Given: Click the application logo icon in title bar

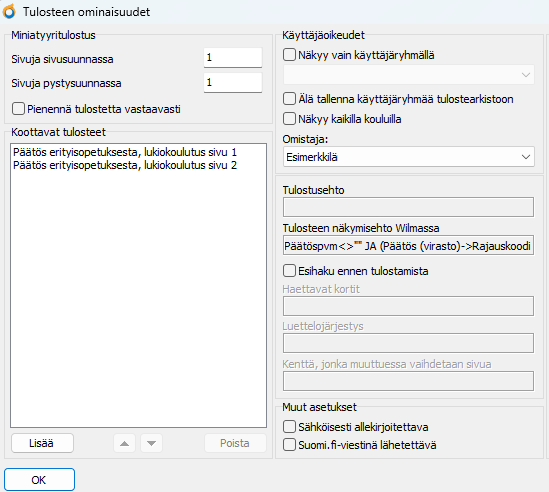Looking at the screenshot, I should (9, 11).
